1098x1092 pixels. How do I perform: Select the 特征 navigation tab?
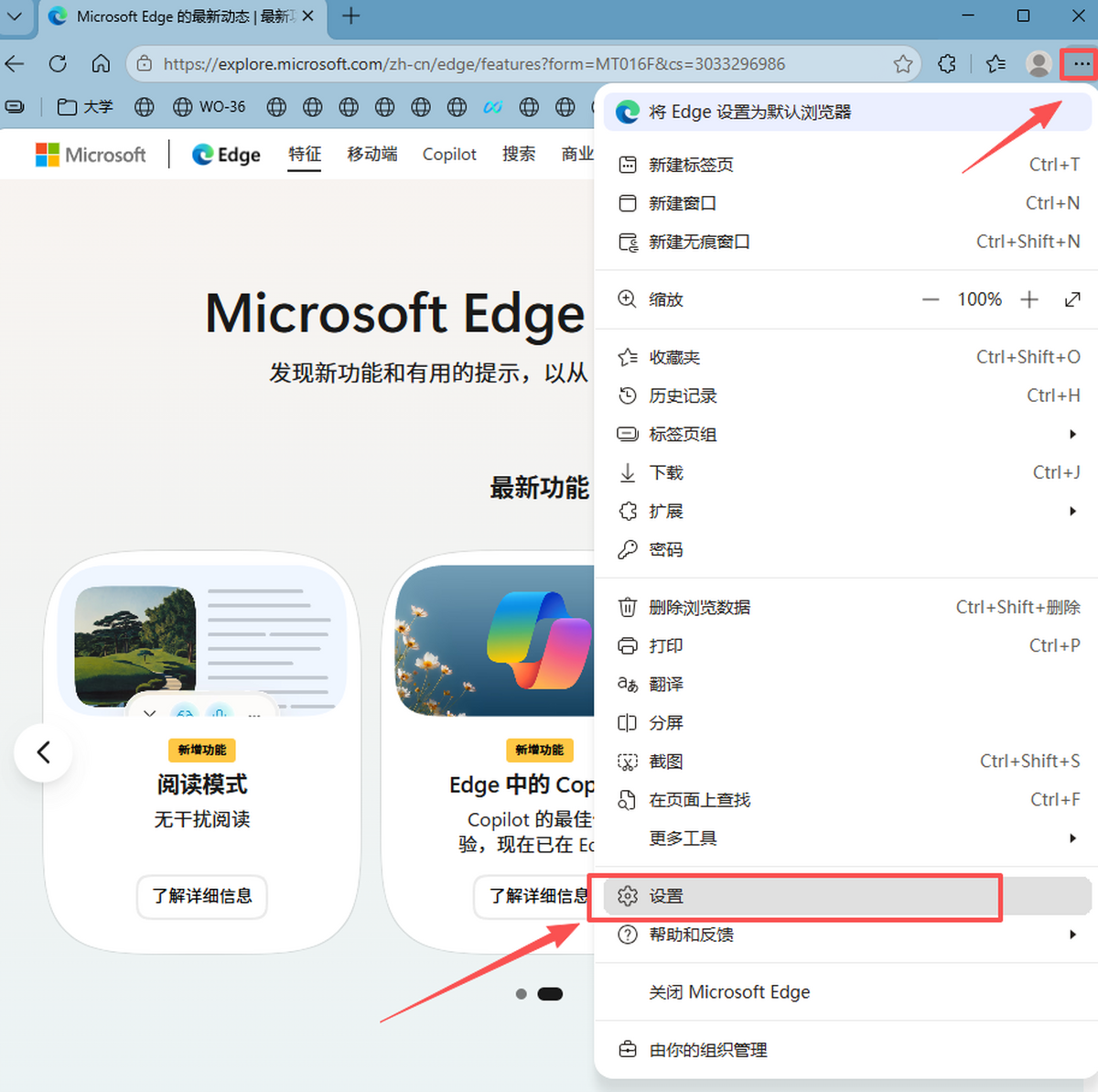(305, 154)
